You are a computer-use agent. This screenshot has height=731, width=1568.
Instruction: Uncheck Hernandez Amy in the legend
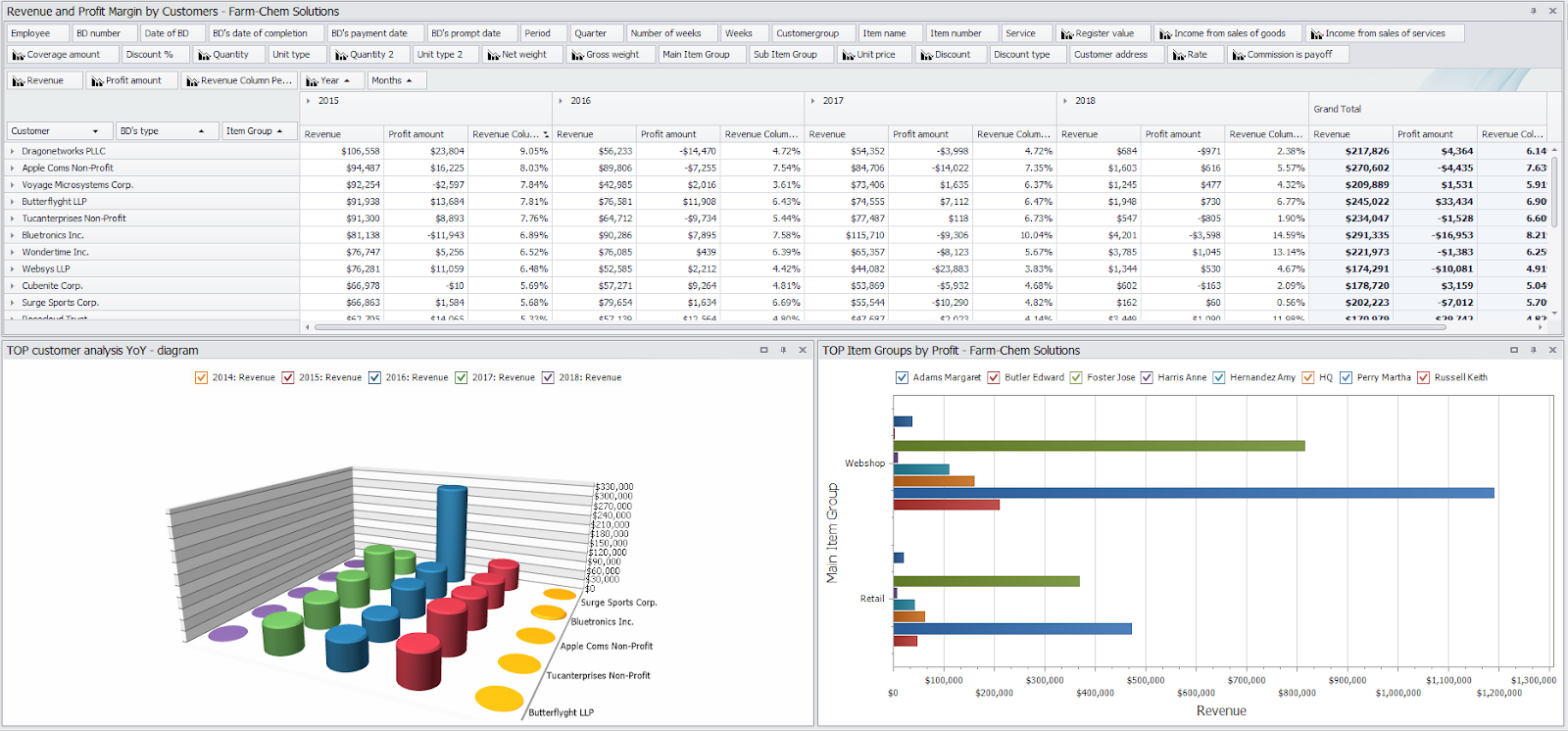click(x=1219, y=377)
